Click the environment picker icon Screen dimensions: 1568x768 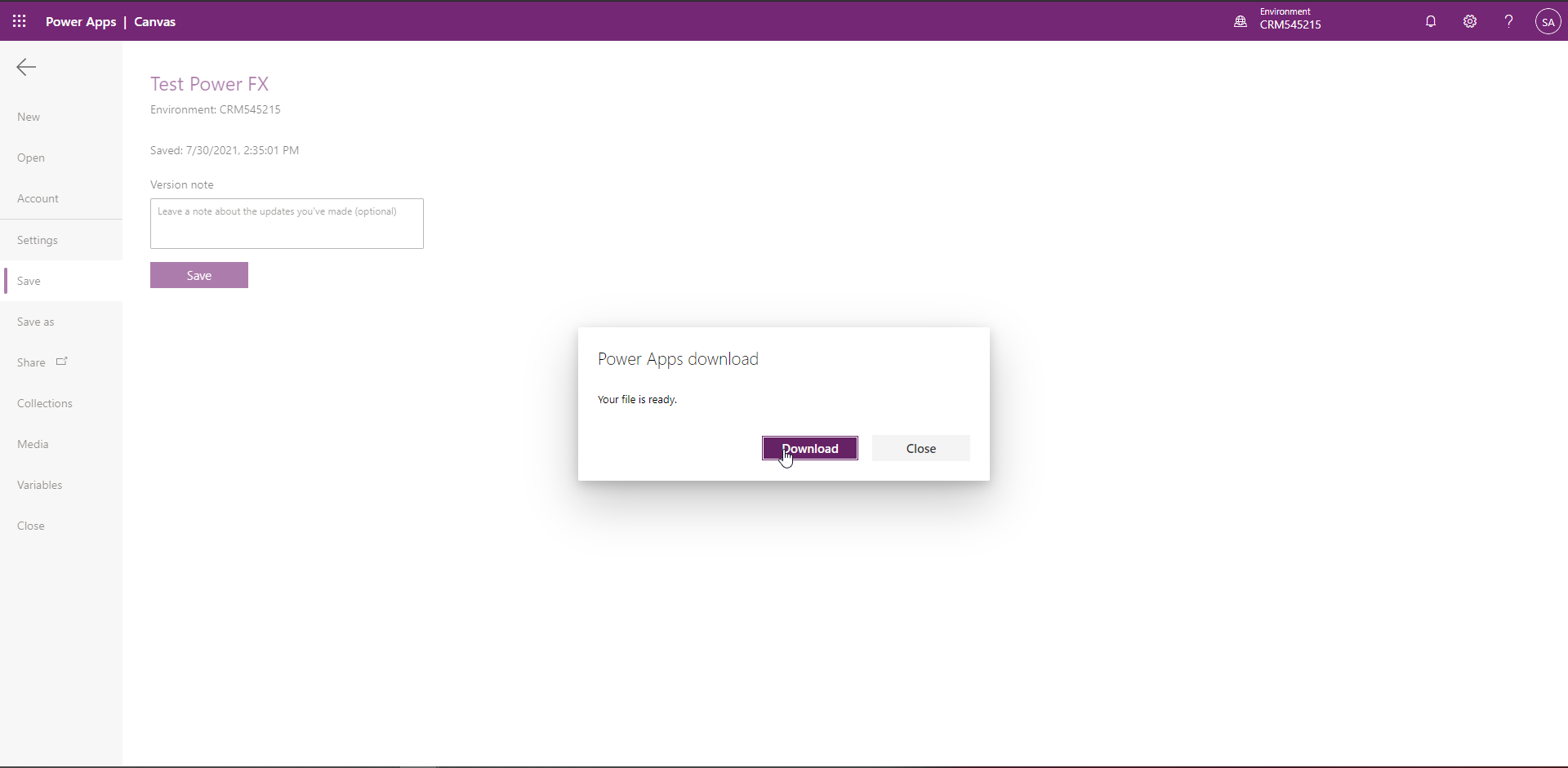[x=1241, y=21]
